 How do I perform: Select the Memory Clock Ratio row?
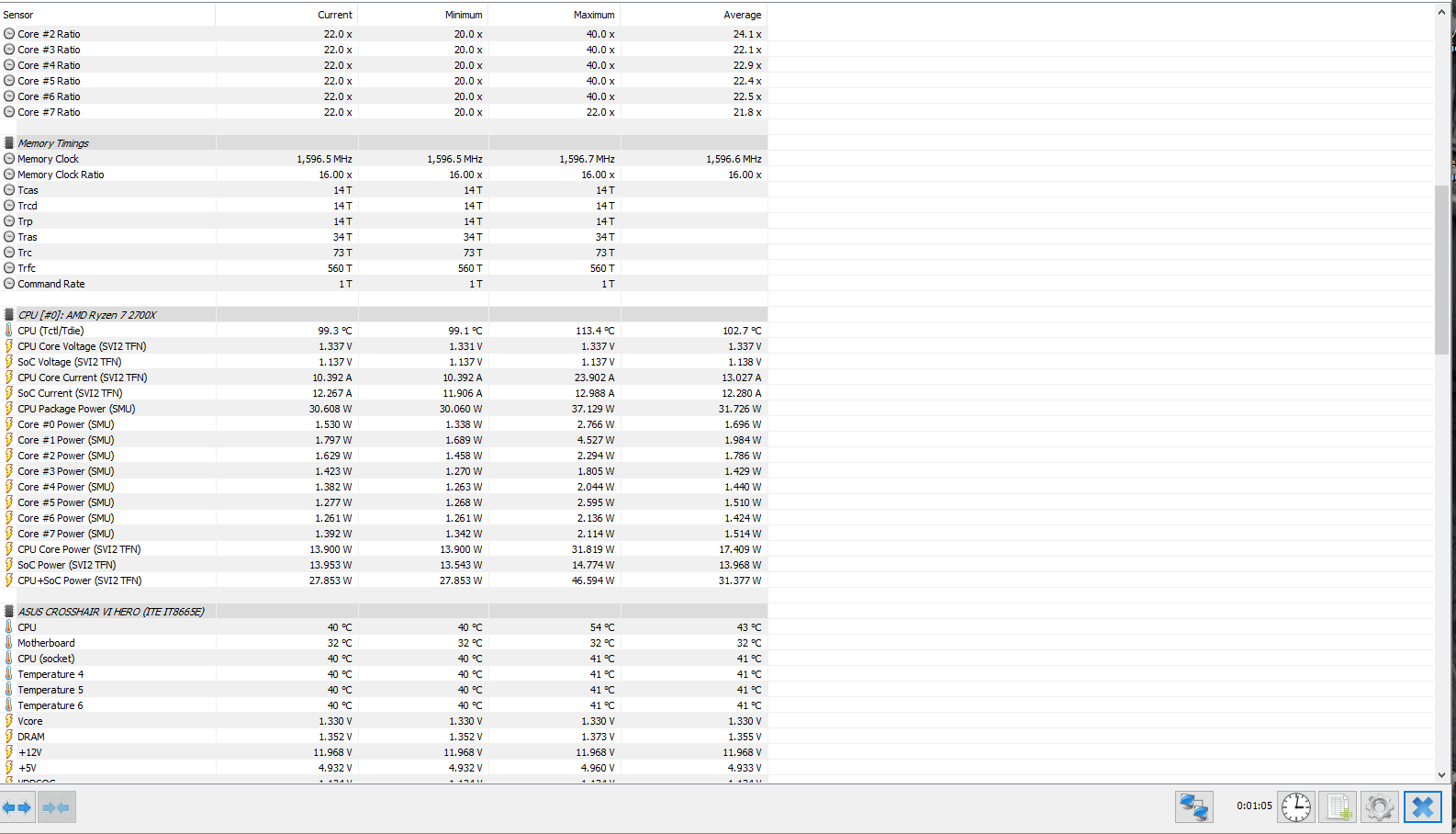point(384,175)
